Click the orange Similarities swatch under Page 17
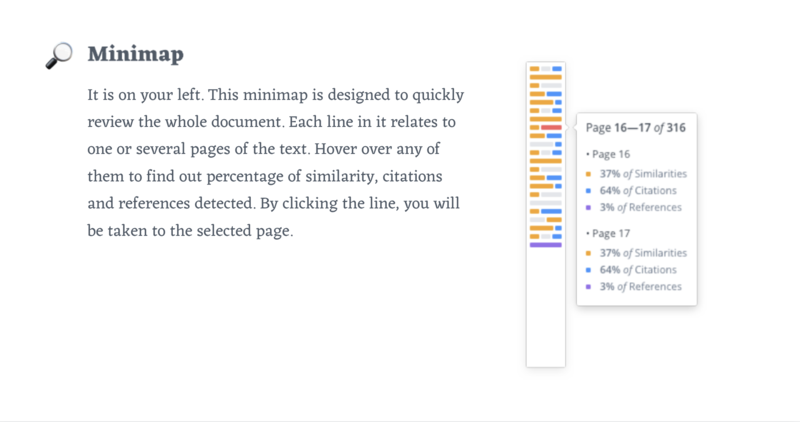 (x=588, y=253)
